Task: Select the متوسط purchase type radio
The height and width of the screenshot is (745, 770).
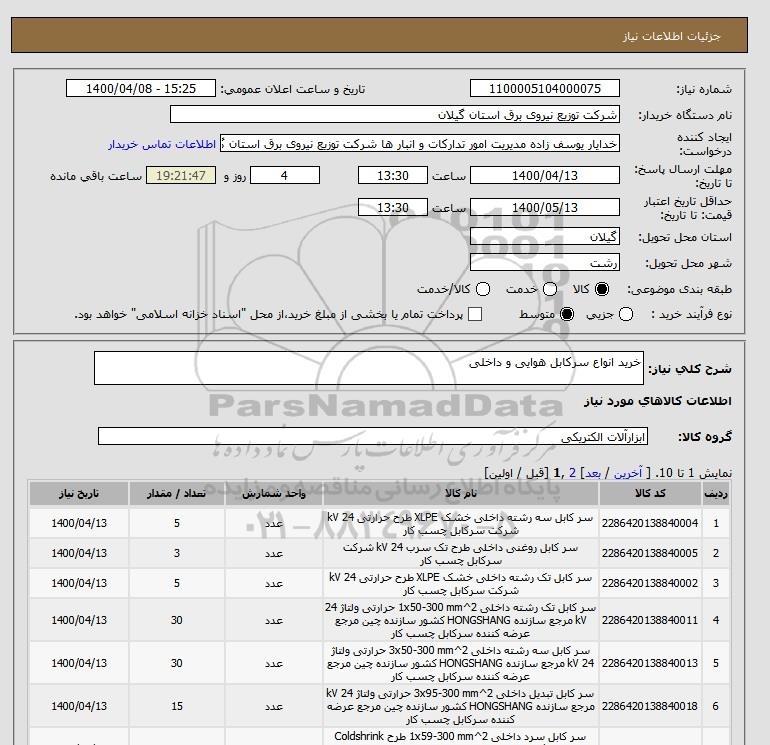Action: click(x=567, y=314)
